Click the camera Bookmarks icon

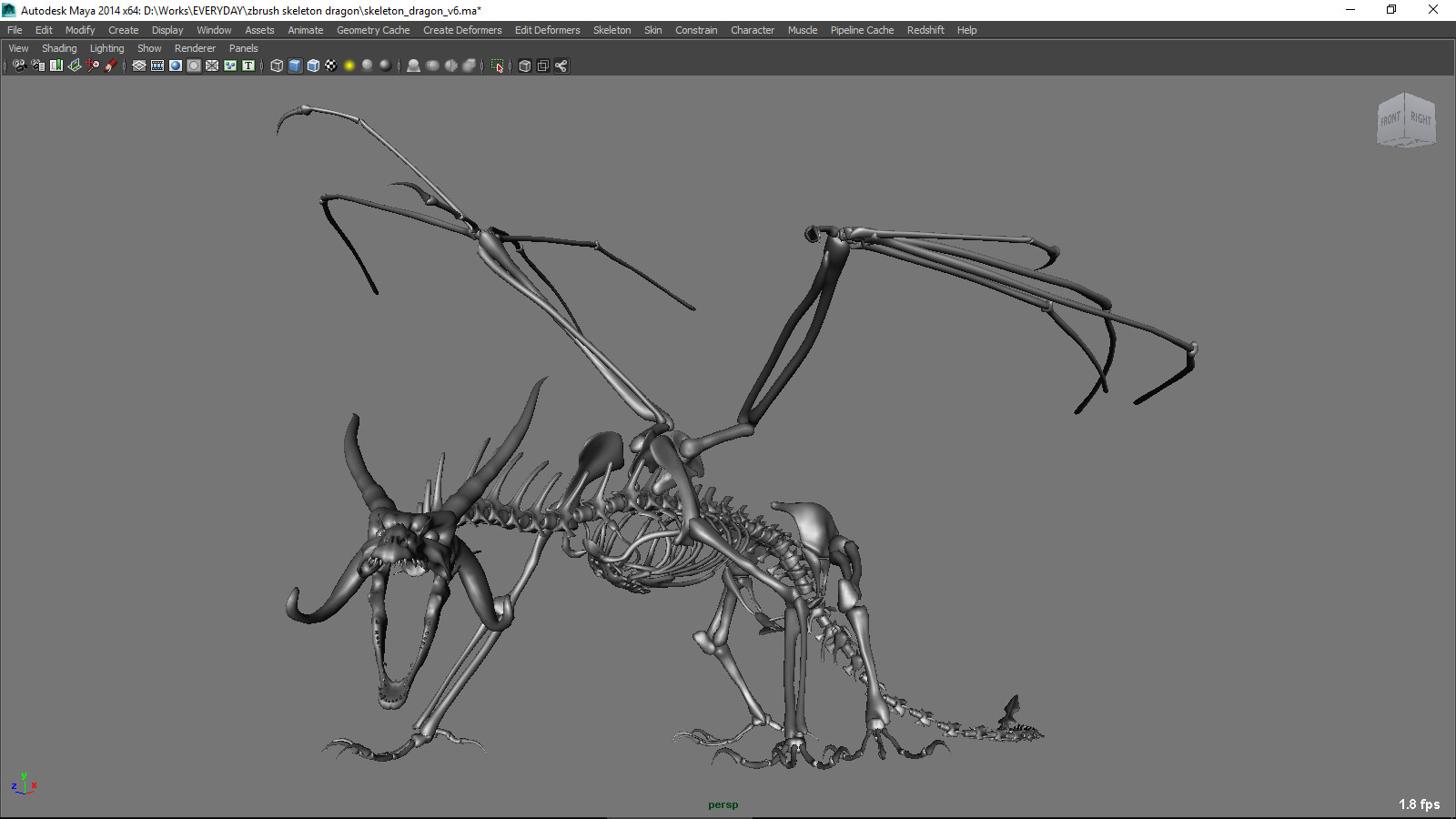[56, 66]
